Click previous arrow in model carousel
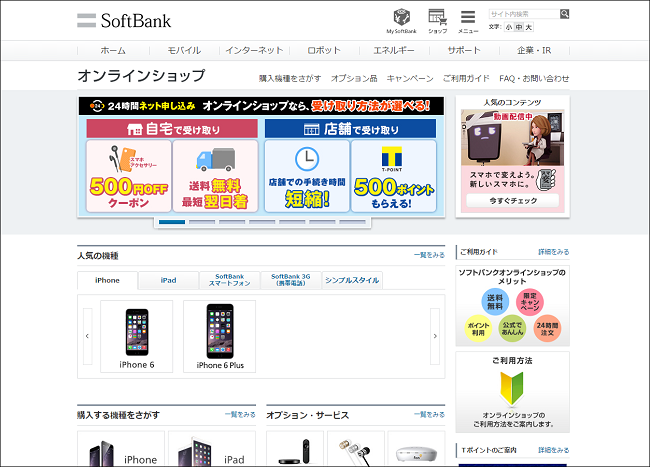Screen dimensions: 650x467 pos(87,336)
